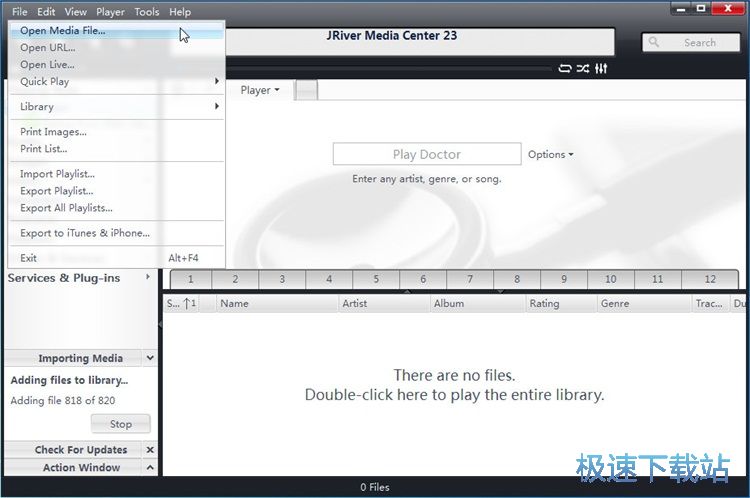Sort by the Trac... column header
The height and width of the screenshot is (498, 750).
tap(710, 303)
